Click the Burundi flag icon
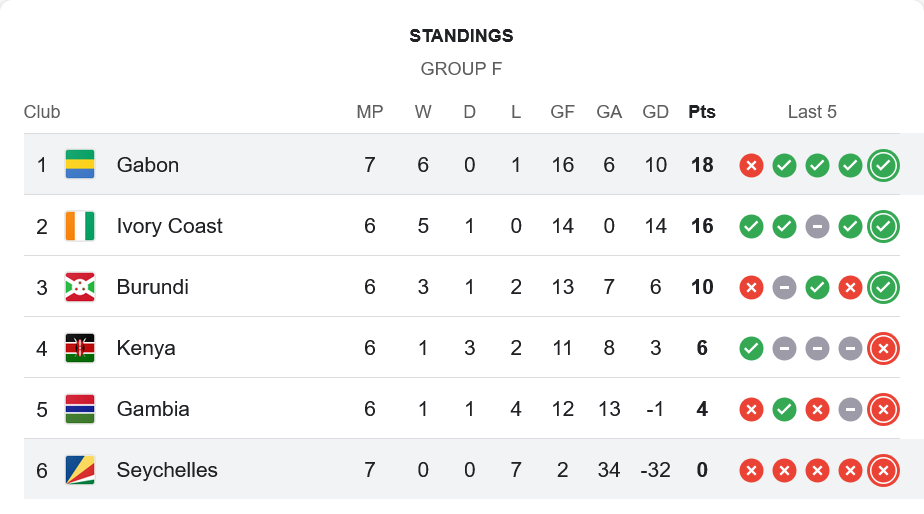Screen dimensions: 924x514 (x=80, y=287)
